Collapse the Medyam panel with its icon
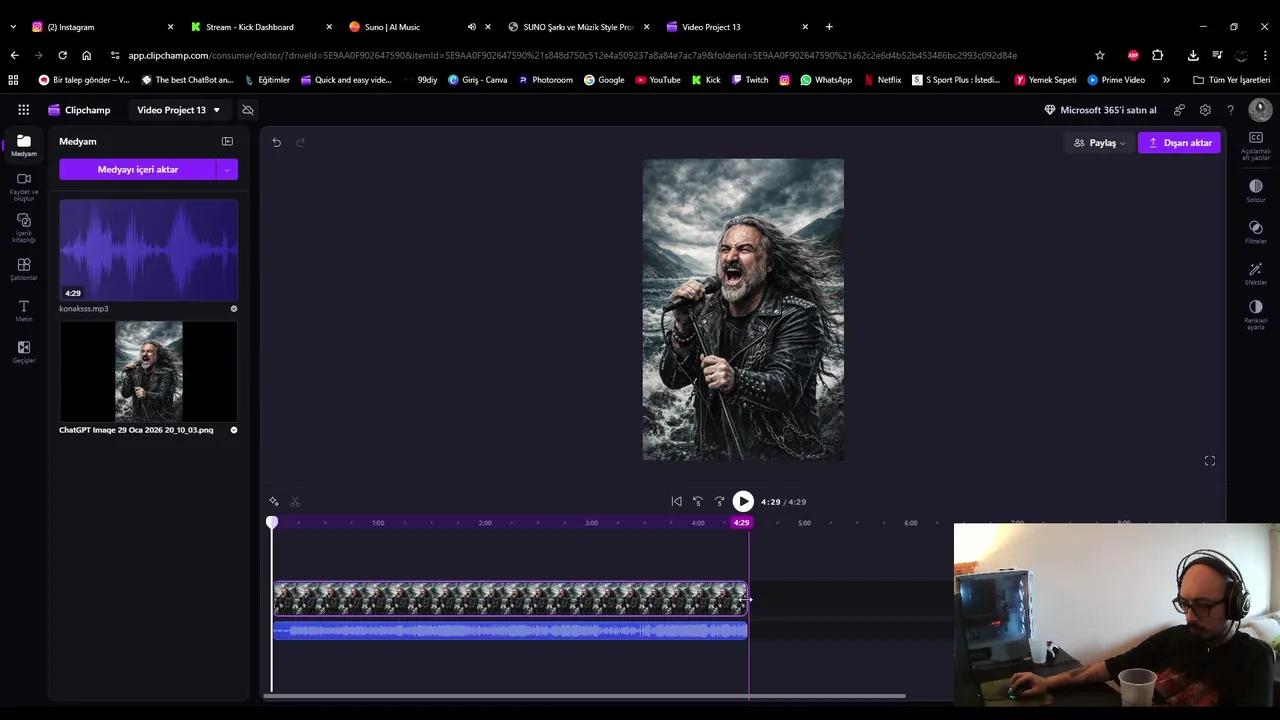Image resolution: width=1280 pixels, height=720 pixels. [227, 142]
